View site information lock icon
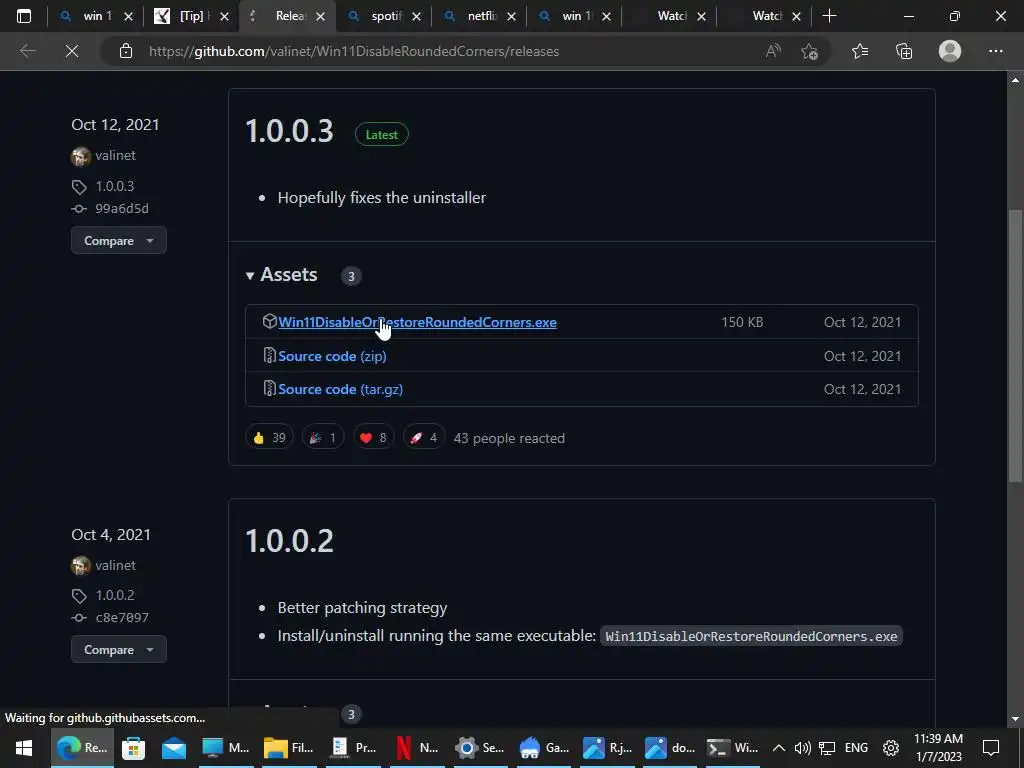The image size is (1024, 768). 126,51
